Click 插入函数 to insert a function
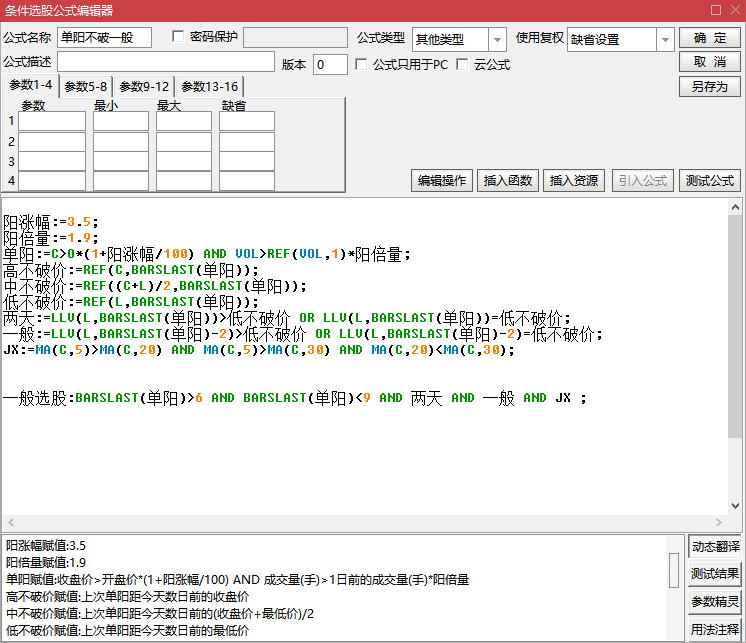The image size is (746, 643). [x=507, y=181]
